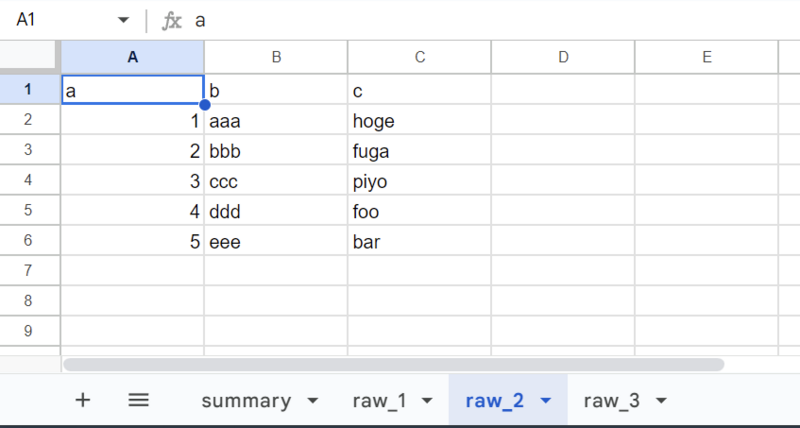Select row 4 header
Viewport: 800px width, 428px height.
pos(28,180)
